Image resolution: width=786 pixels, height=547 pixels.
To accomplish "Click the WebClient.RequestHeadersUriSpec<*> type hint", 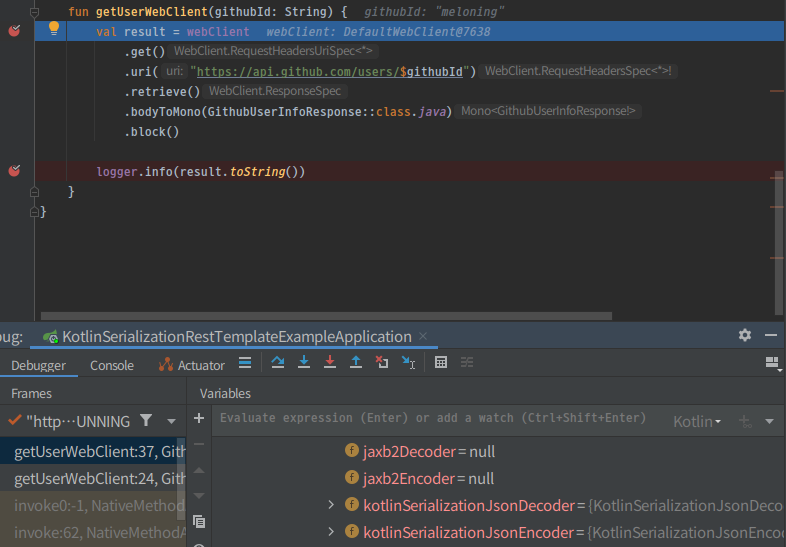I will (x=273, y=51).
